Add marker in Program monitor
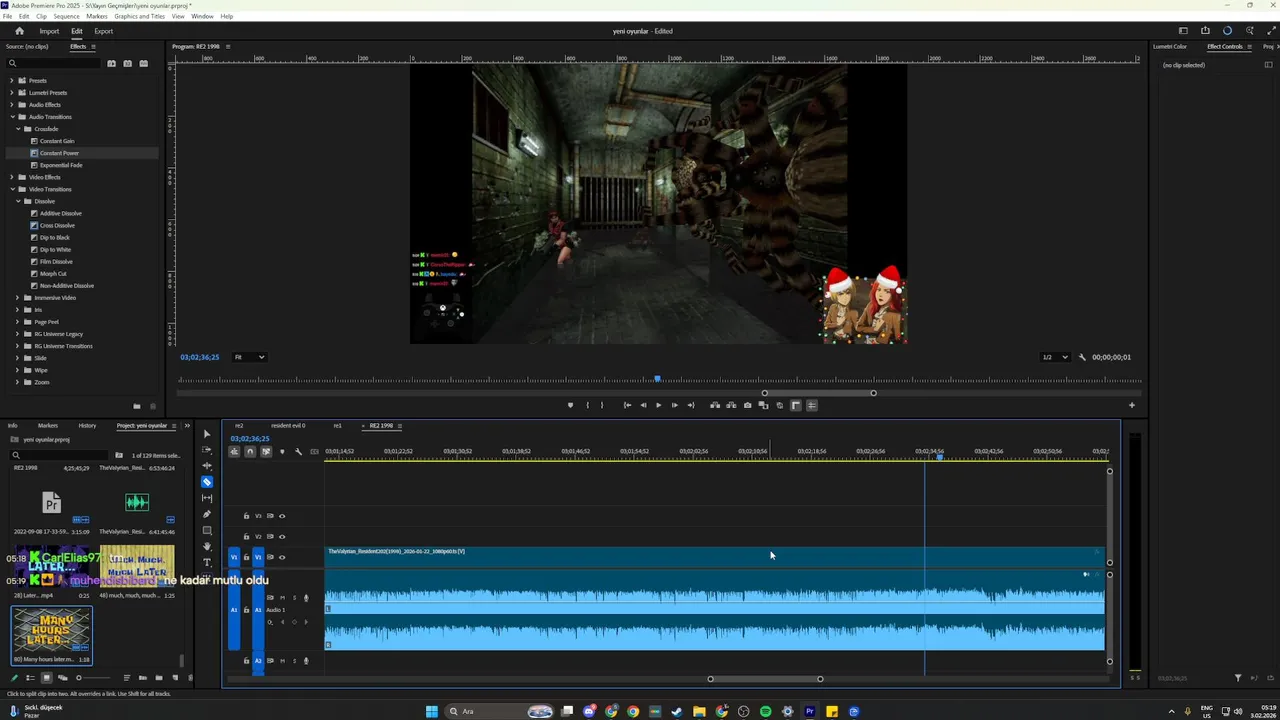Viewport: 1280px width, 720px height. click(x=570, y=405)
